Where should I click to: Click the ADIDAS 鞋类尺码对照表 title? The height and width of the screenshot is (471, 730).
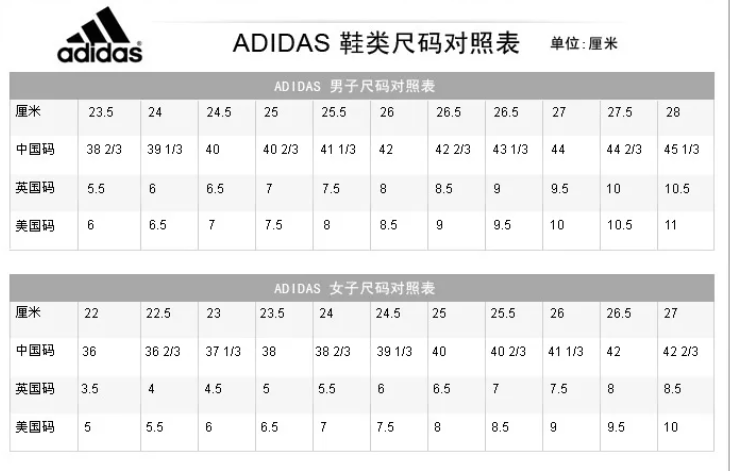pyautogui.click(x=378, y=43)
